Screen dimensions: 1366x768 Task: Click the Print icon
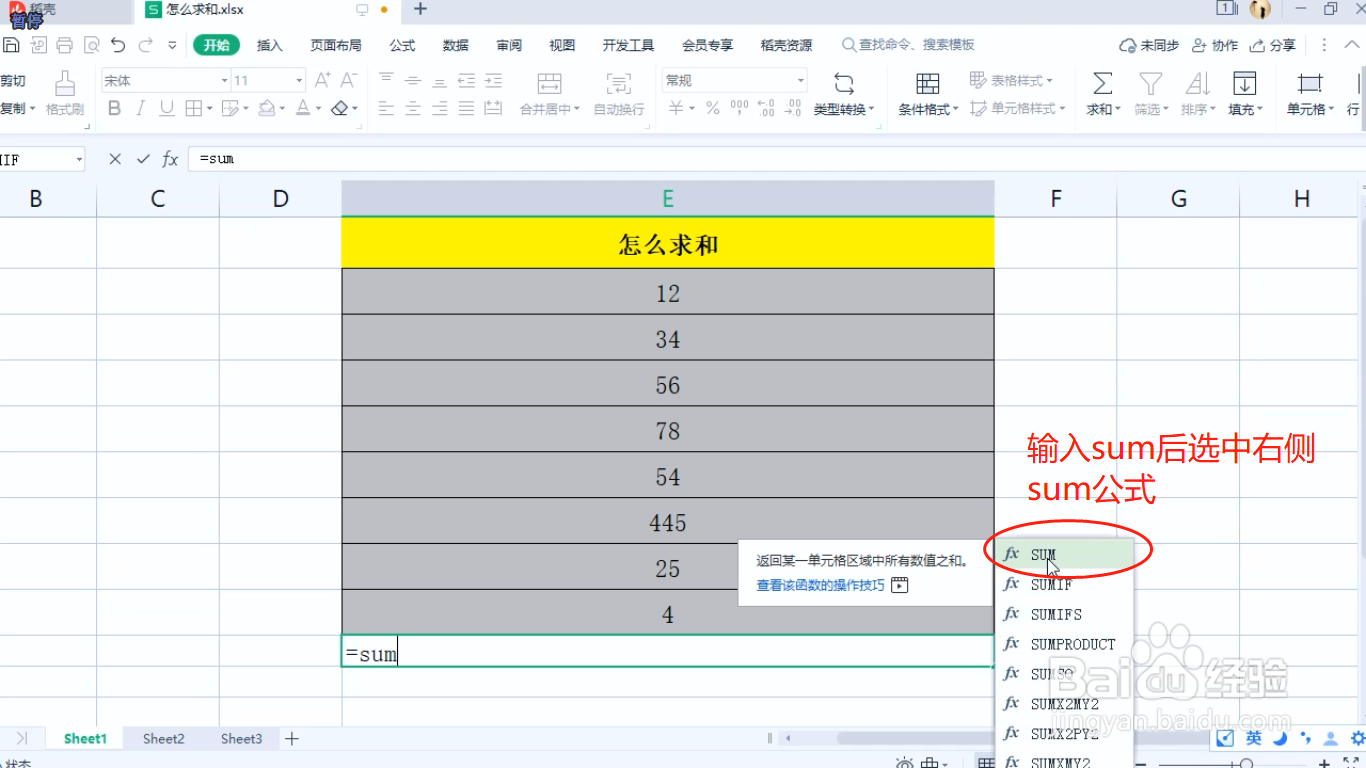pyautogui.click(x=65, y=45)
